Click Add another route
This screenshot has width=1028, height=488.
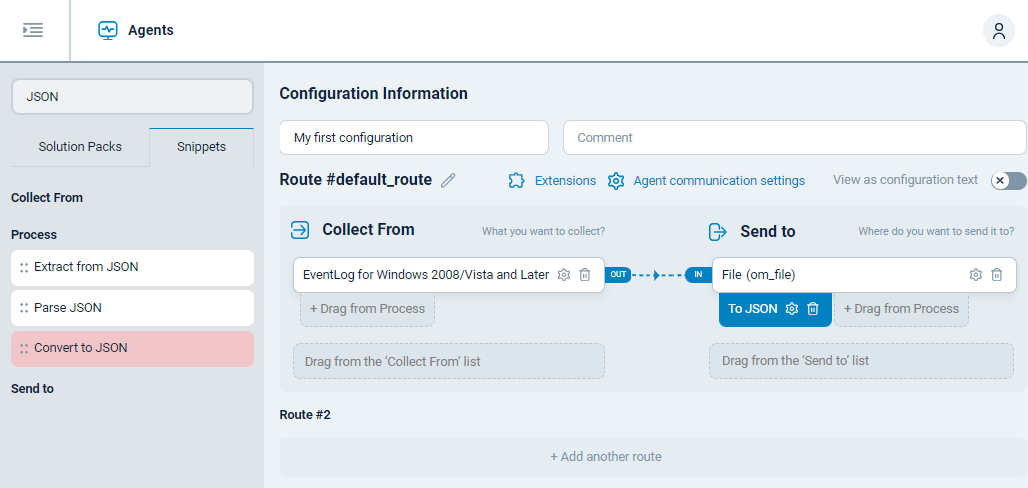click(606, 457)
